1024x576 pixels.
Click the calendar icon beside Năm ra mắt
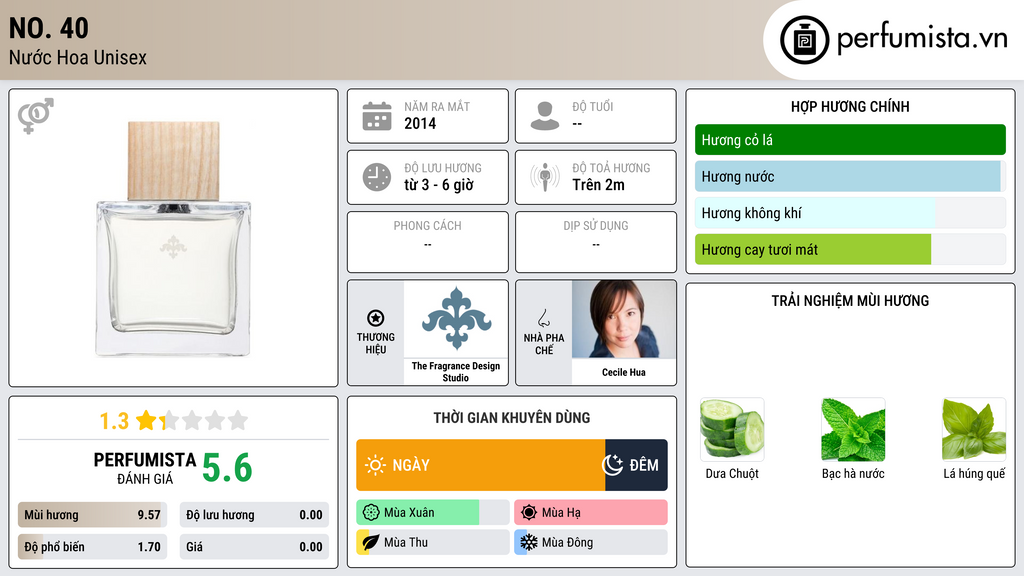pyautogui.click(x=377, y=116)
